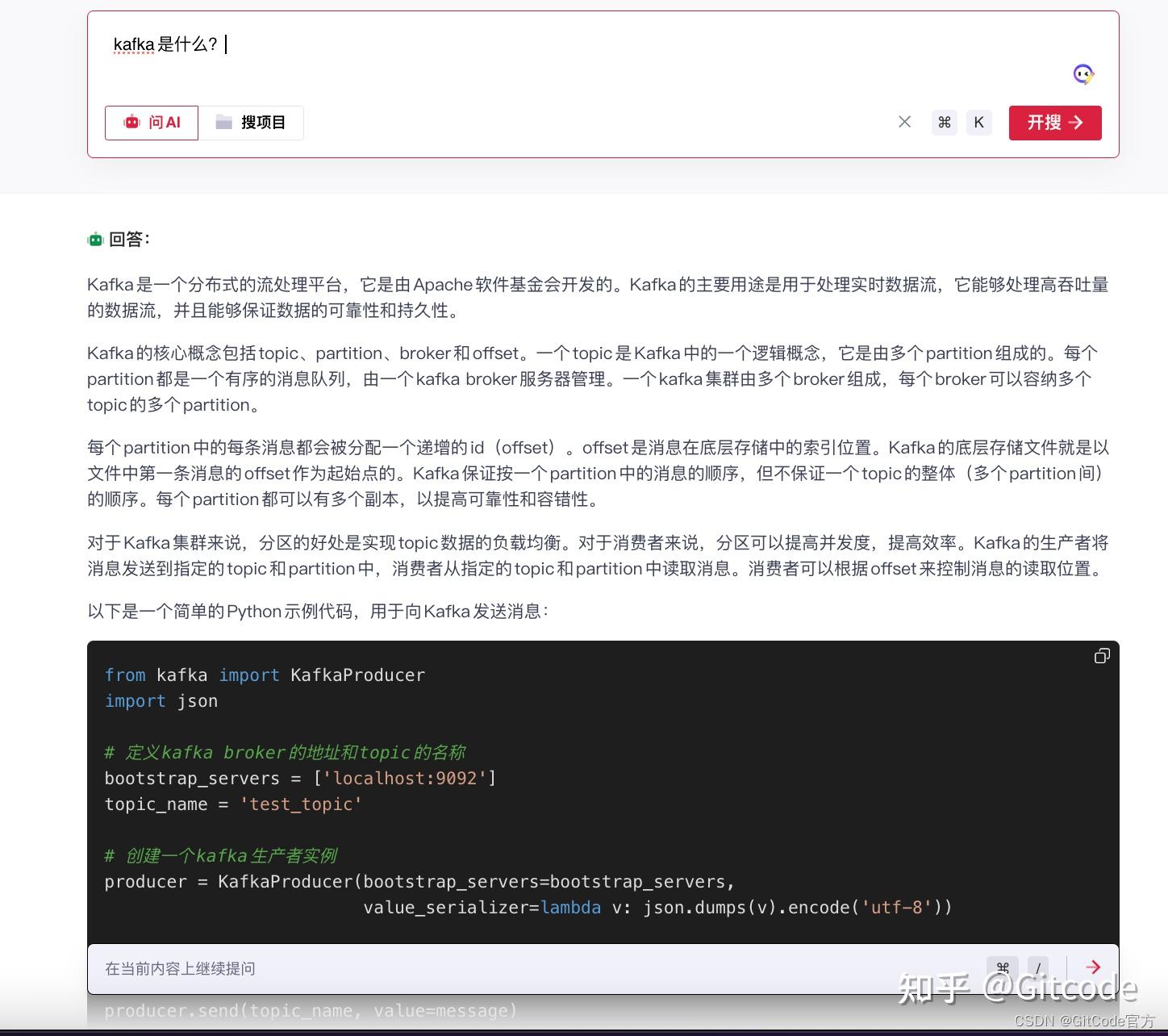Click the ⌘ shortcut badge beside 开搜
The image size is (1168, 1036).
coord(944,122)
